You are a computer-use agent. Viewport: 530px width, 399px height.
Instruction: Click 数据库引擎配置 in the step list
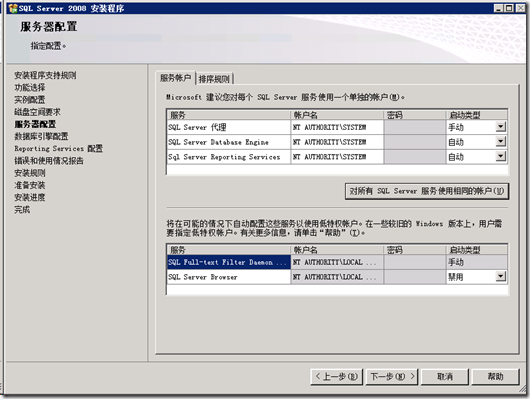coord(41,136)
